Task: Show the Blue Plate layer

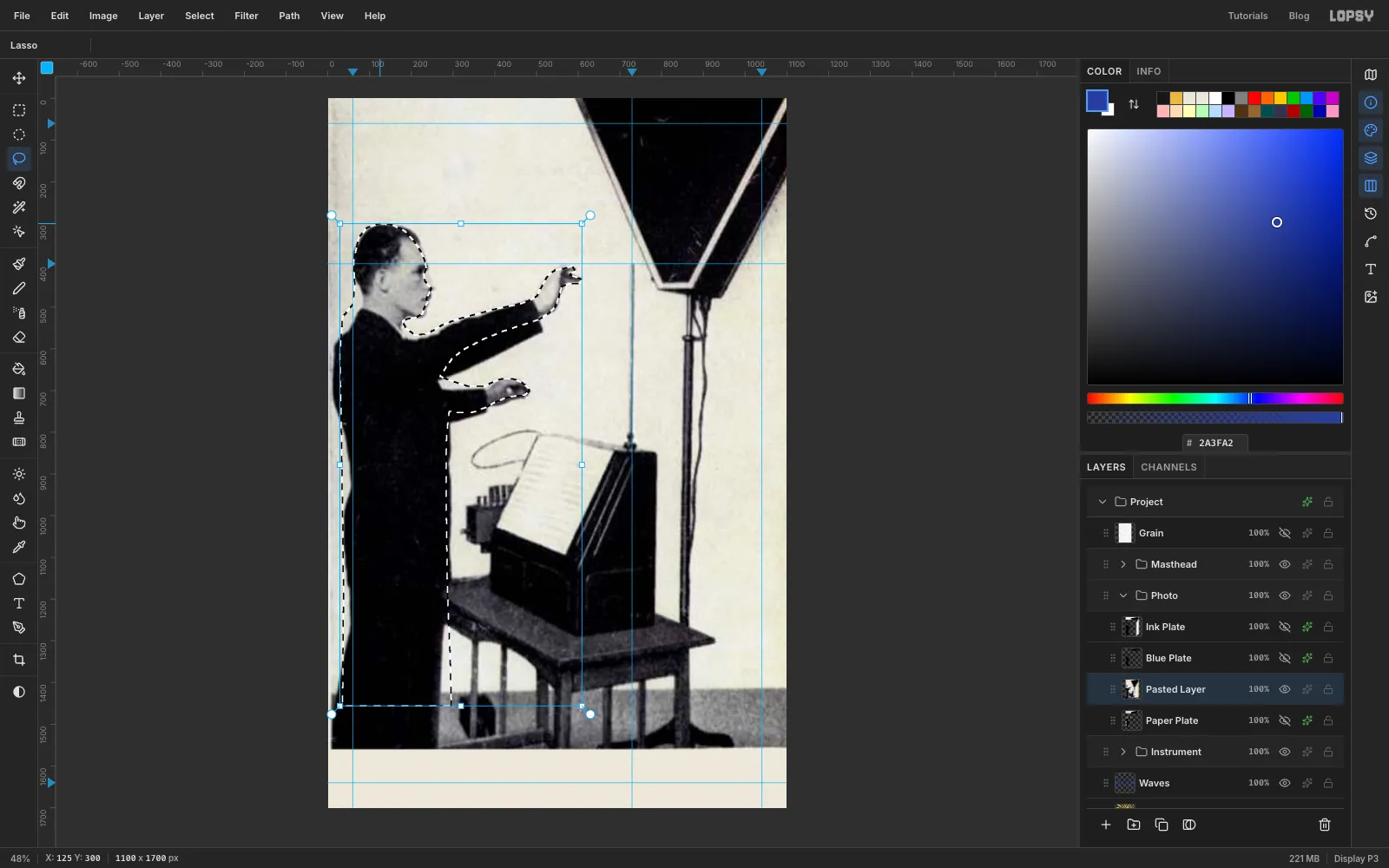Action: (x=1285, y=658)
